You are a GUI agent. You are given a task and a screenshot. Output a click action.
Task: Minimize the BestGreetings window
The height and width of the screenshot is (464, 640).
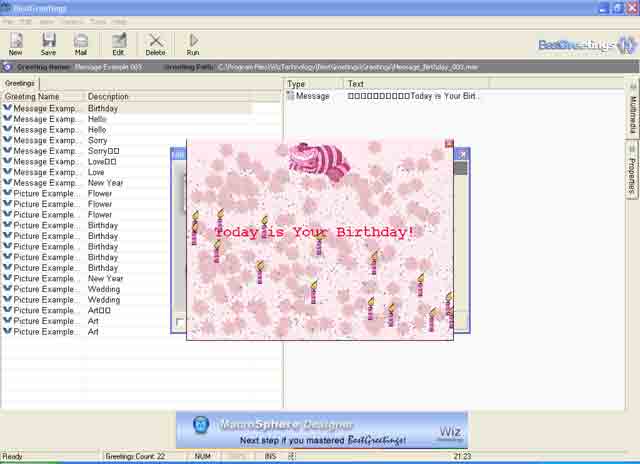[604, 8]
